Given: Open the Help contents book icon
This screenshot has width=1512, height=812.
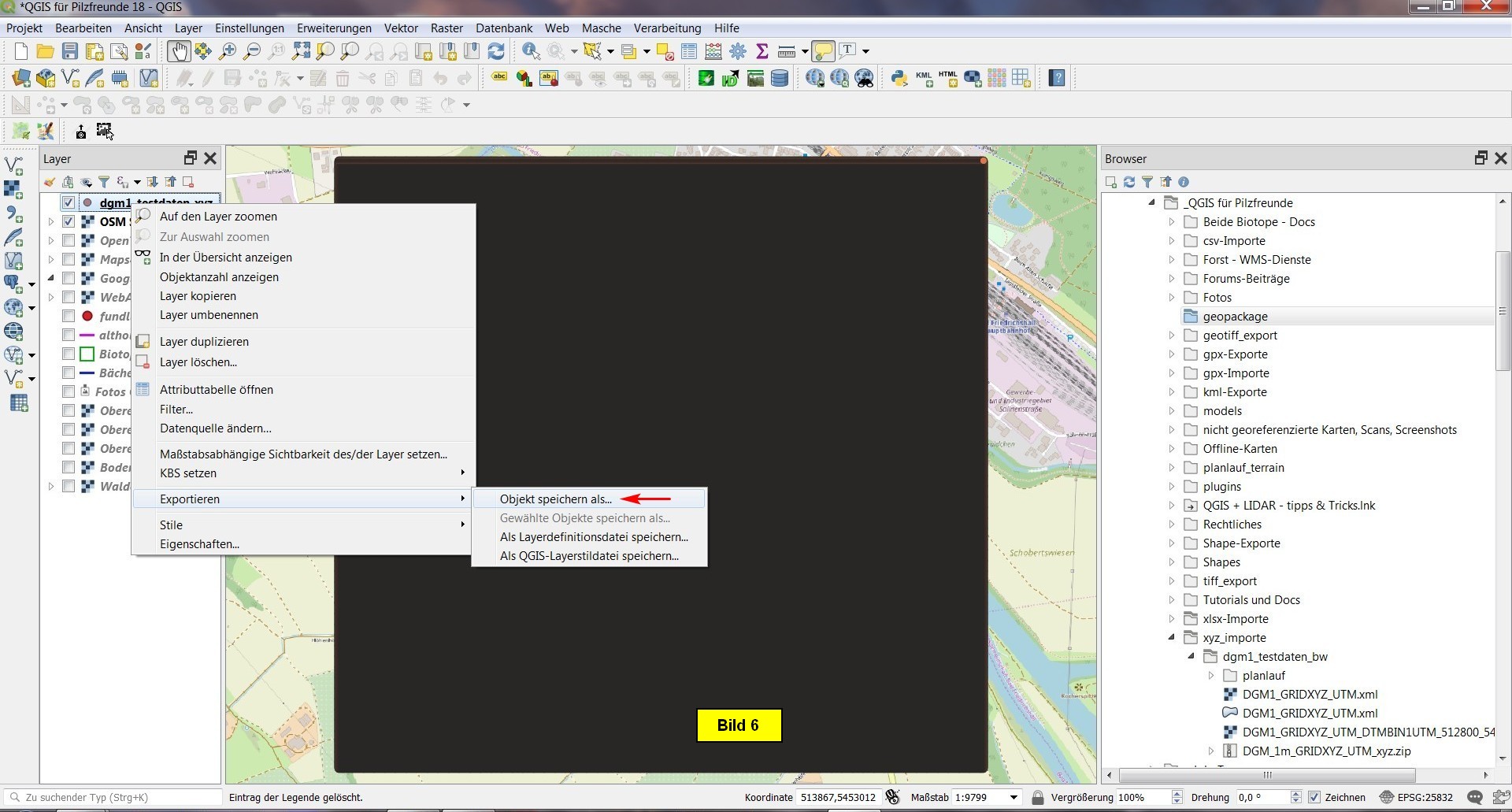Looking at the screenshot, I should click(1057, 78).
